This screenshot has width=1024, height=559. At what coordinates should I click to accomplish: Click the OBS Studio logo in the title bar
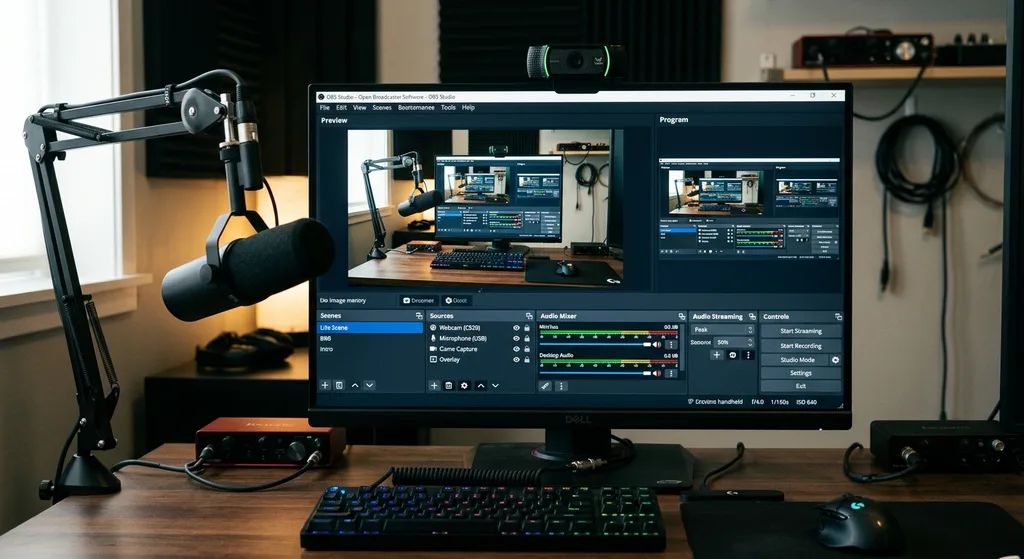click(321, 97)
